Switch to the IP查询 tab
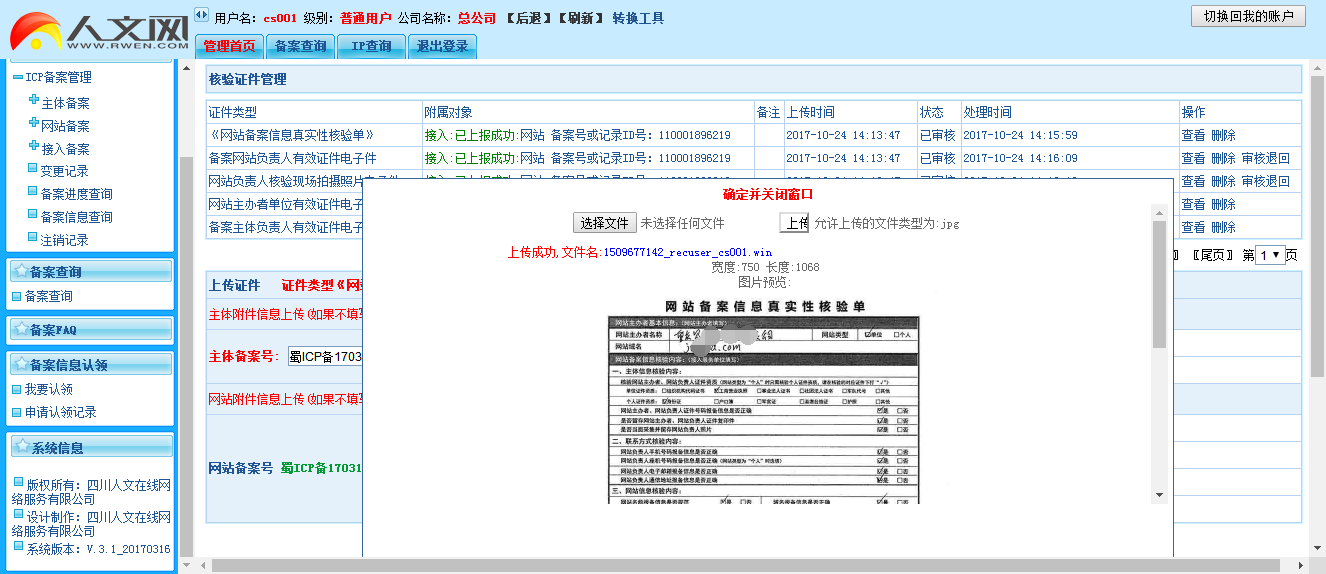Image resolution: width=1326 pixels, height=574 pixels. pyautogui.click(x=371, y=46)
